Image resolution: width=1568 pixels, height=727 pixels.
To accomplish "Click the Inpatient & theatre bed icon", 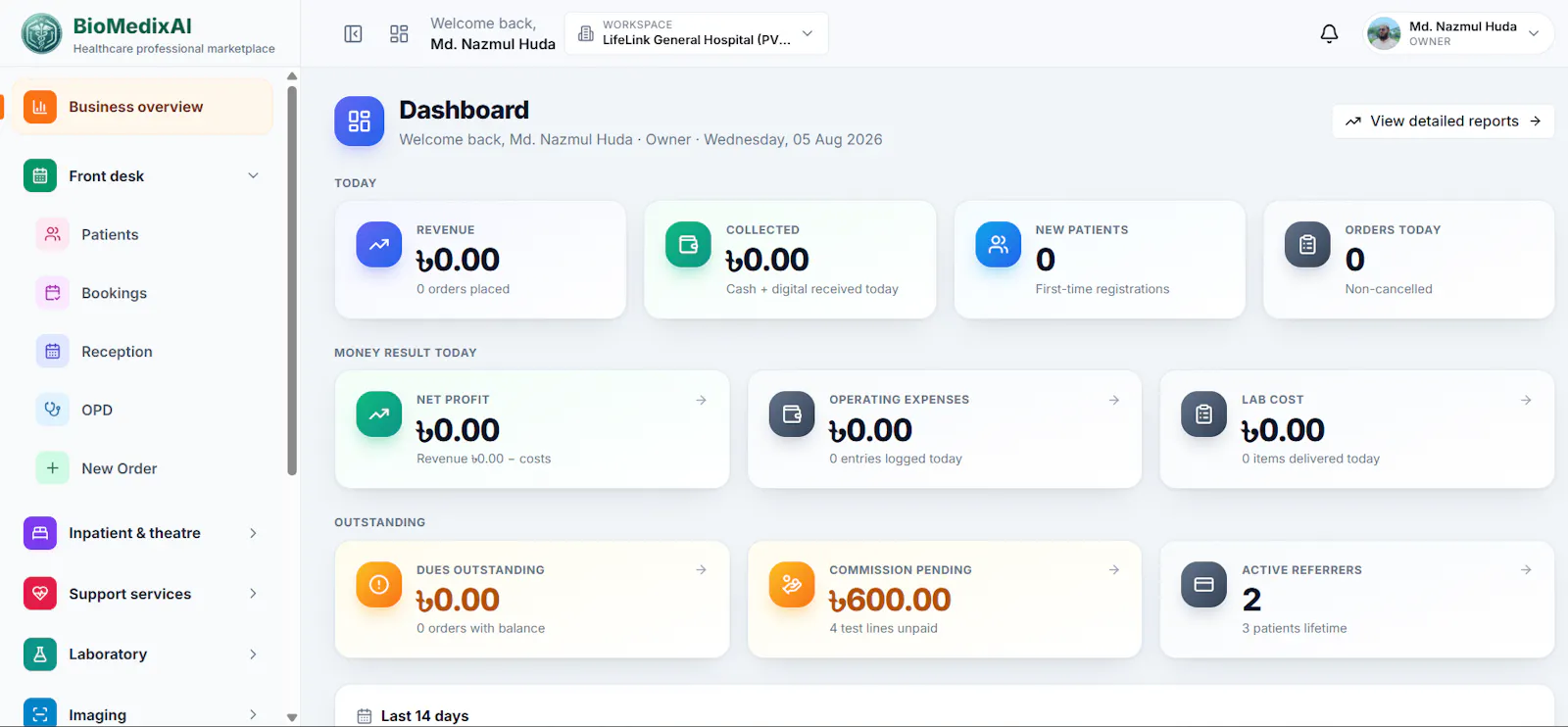I will pos(40,533).
